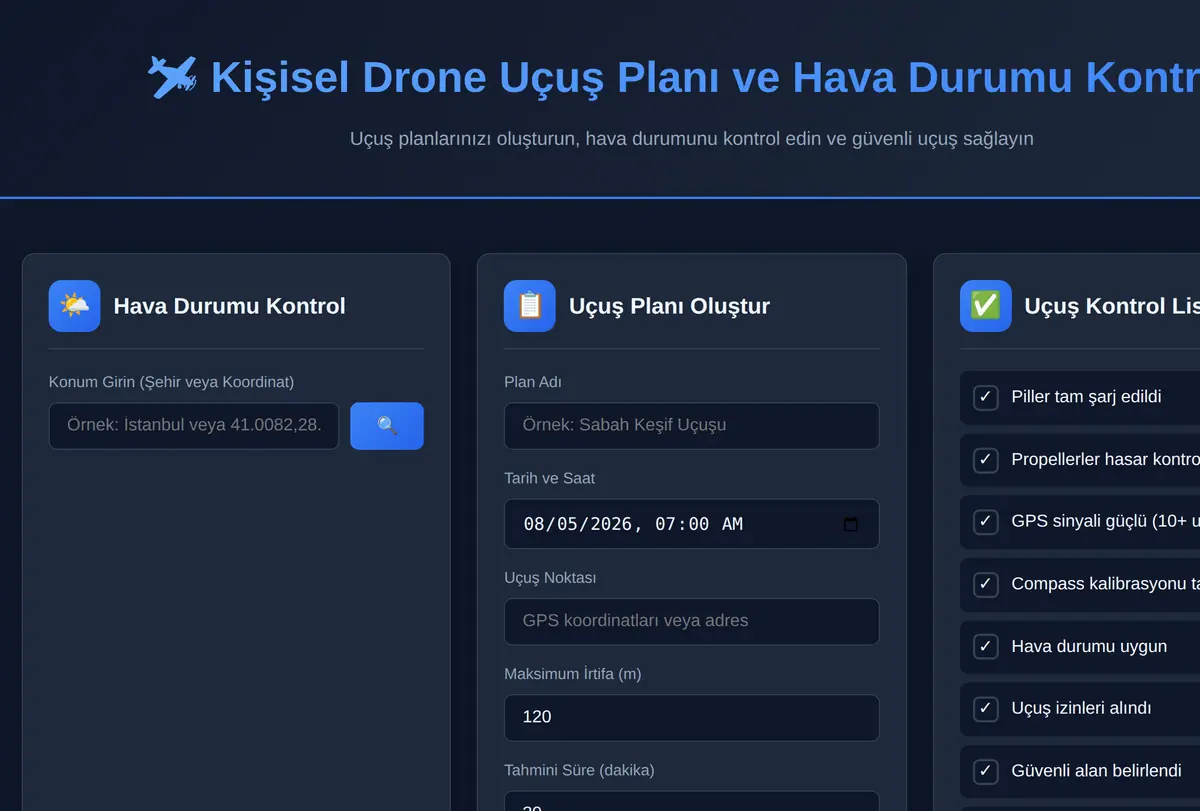
Task: Click the Tarih ve Saat datetime field
Action: pyautogui.click(x=692, y=524)
